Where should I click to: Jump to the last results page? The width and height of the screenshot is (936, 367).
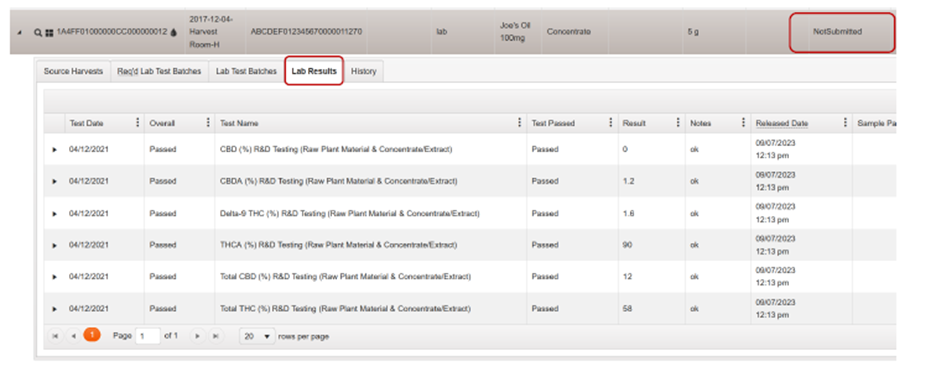[x=215, y=337]
